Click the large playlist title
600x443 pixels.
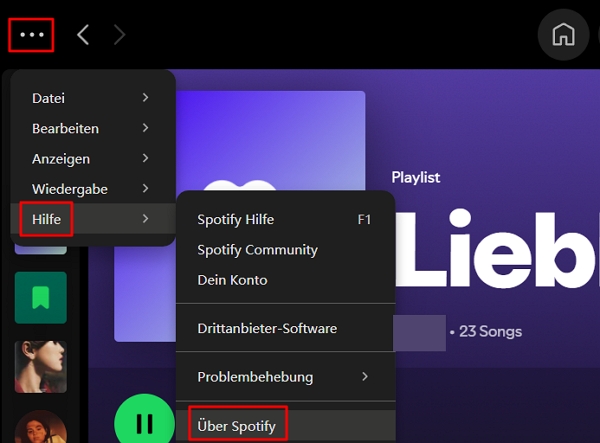click(x=497, y=249)
